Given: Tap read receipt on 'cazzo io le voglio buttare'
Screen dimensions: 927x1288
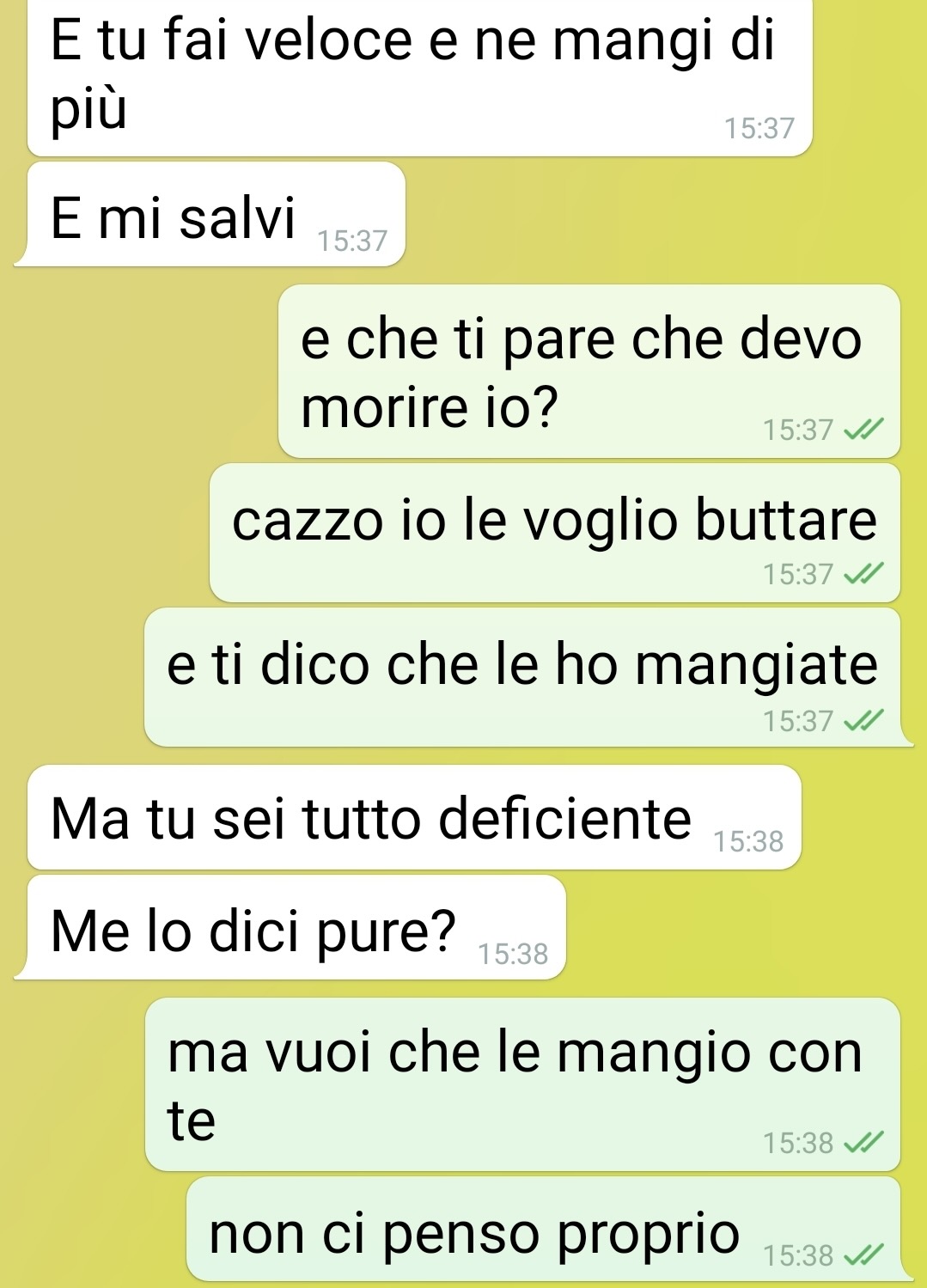Looking at the screenshot, I should coord(863,573).
